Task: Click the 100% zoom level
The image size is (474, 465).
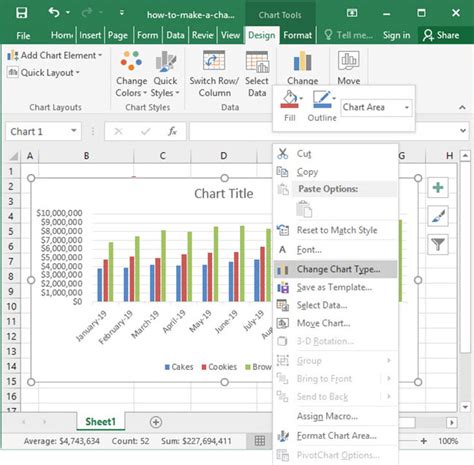Action: coord(448,441)
